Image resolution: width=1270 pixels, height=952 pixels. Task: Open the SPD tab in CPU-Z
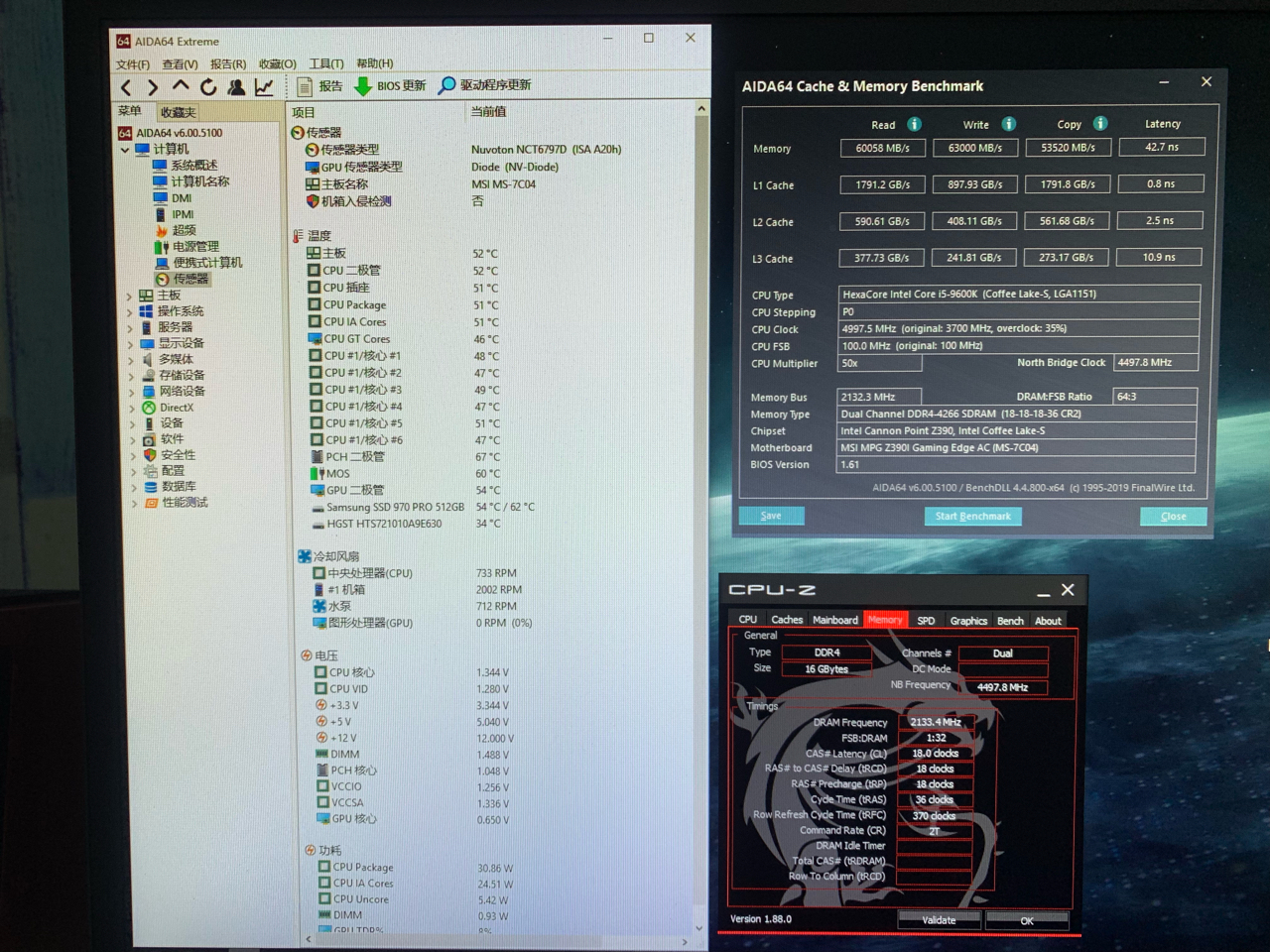click(x=926, y=621)
